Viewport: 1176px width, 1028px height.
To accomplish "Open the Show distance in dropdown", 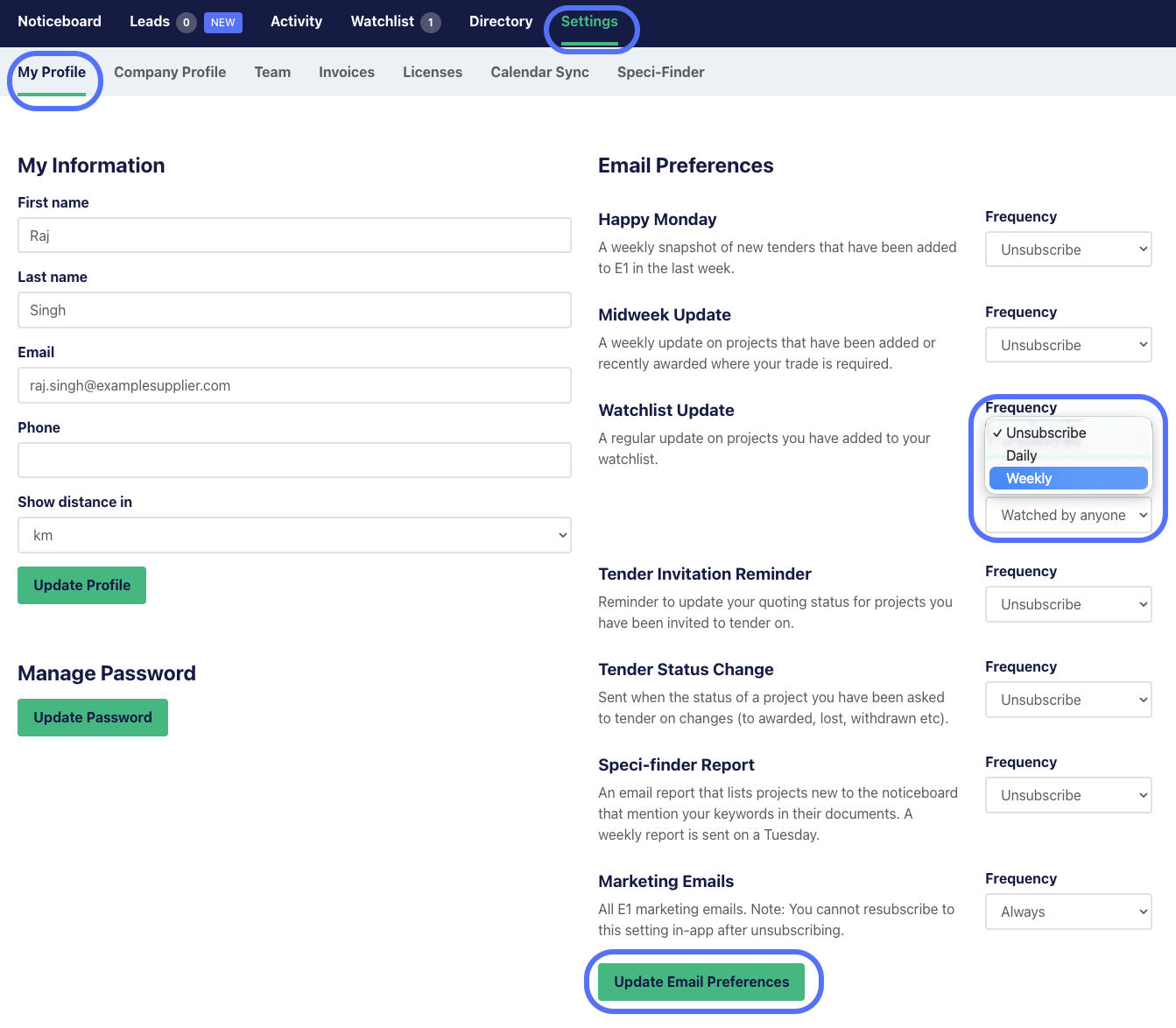I will coord(294,535).
